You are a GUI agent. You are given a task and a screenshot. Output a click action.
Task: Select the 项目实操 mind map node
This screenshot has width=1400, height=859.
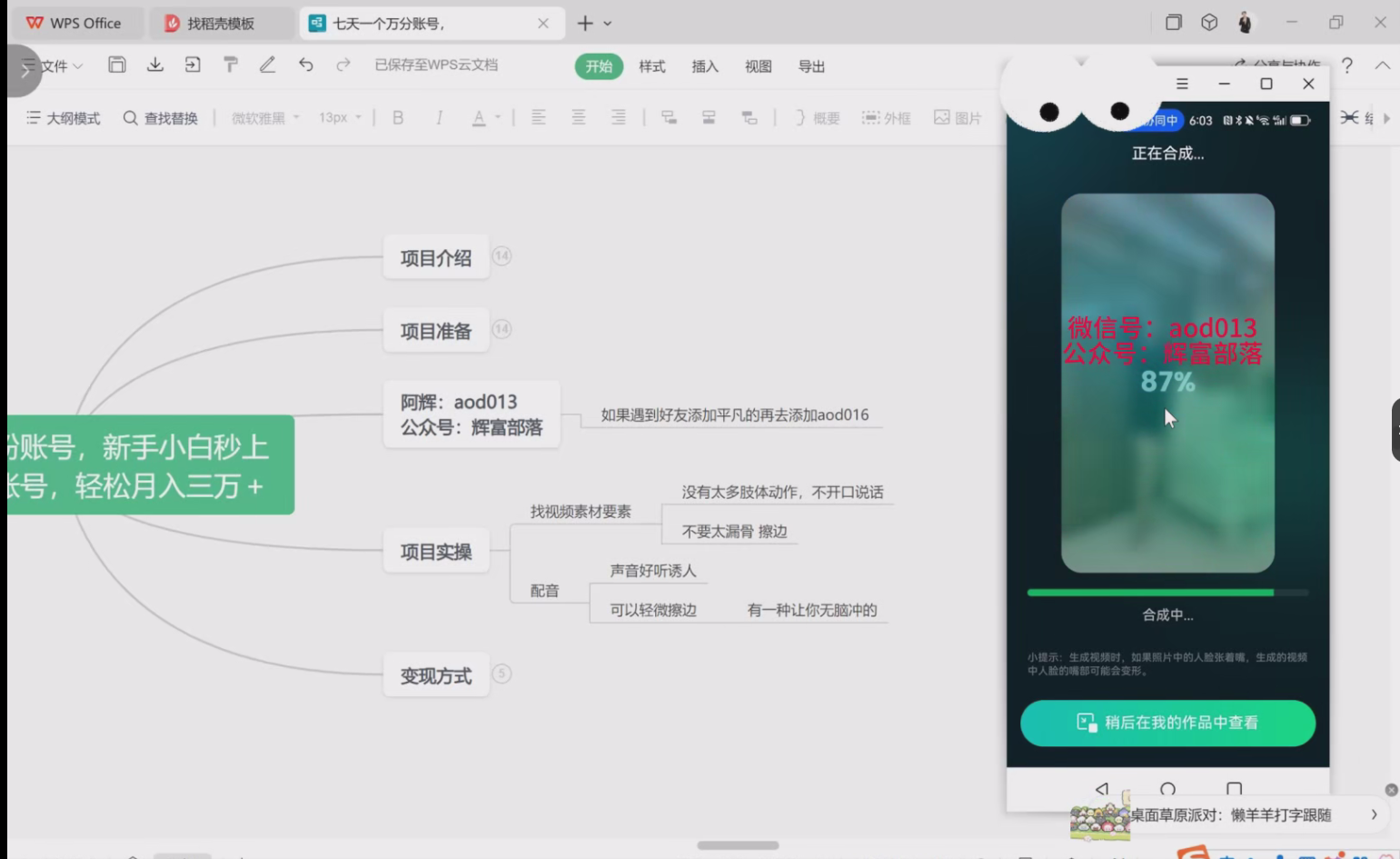tap(436, 552)
